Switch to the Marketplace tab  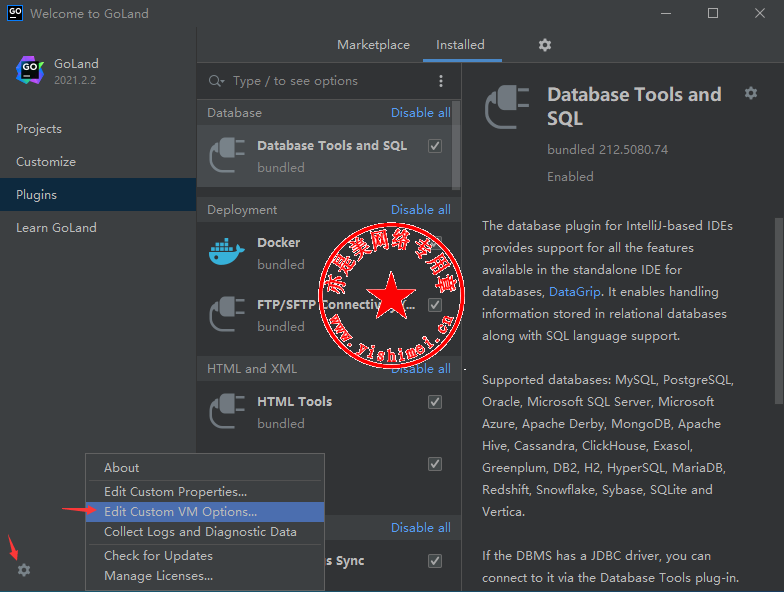pos(374,45)
